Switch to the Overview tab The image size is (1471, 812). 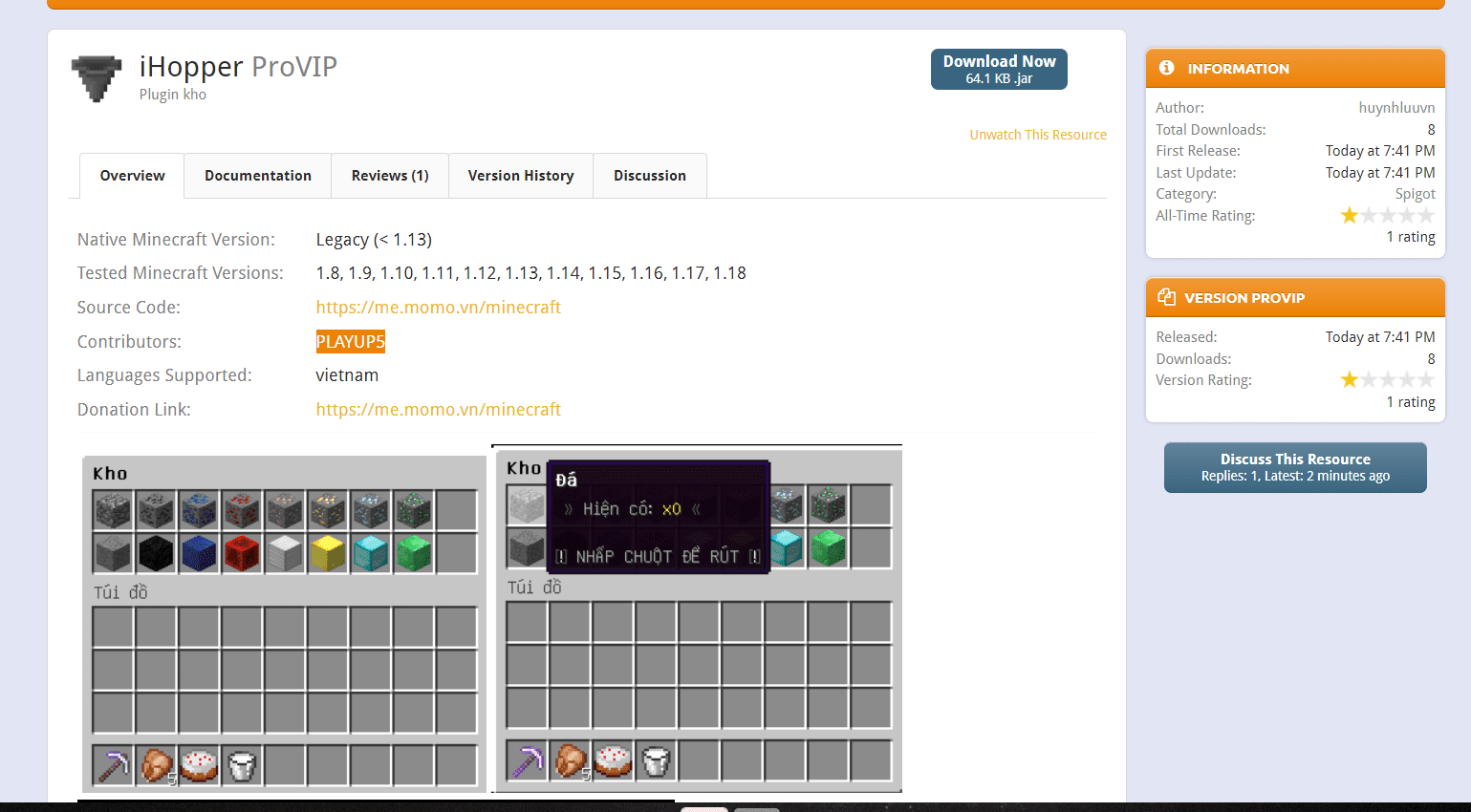point(132,176)
